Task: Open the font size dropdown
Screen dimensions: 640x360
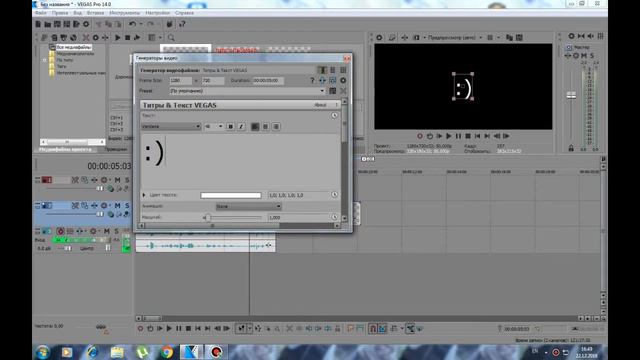Action: tap(220, 127)
